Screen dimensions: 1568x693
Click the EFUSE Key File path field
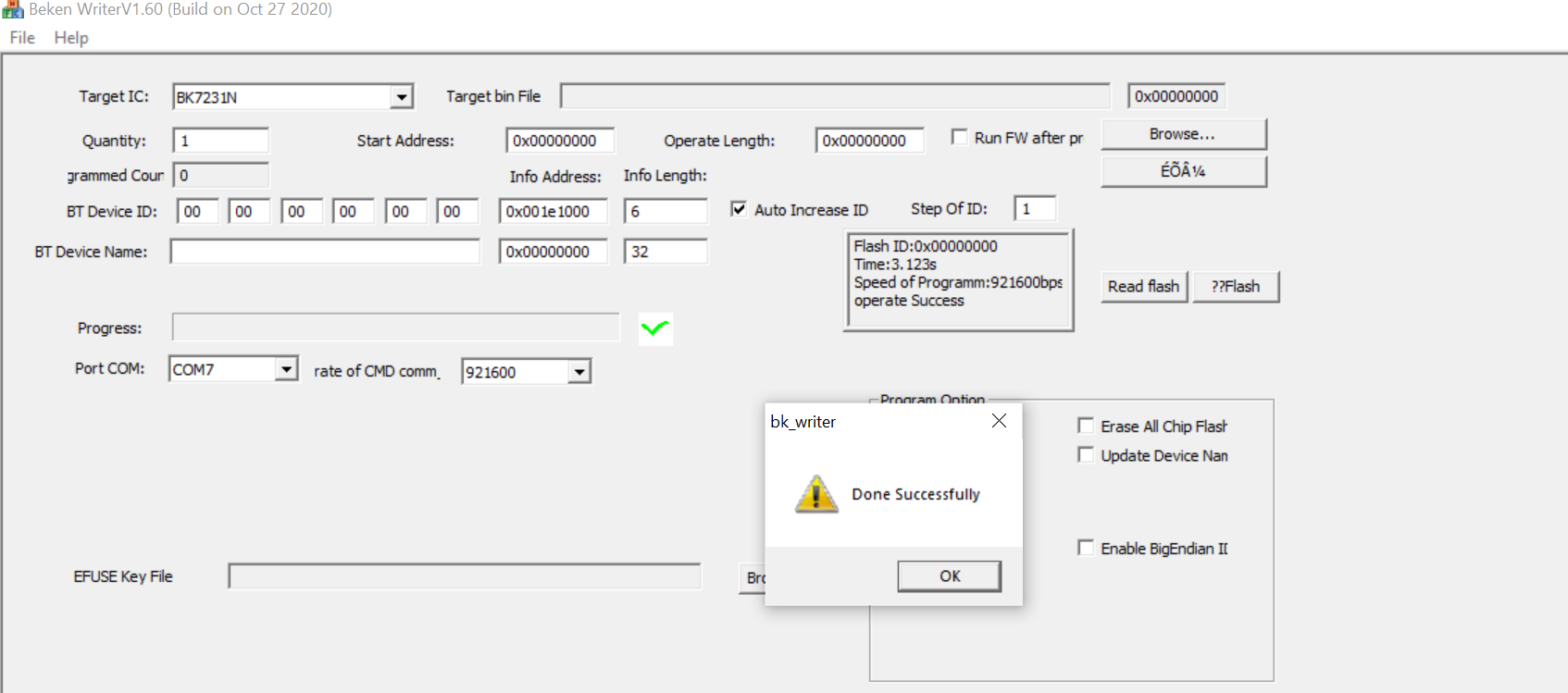click(465, 576)
